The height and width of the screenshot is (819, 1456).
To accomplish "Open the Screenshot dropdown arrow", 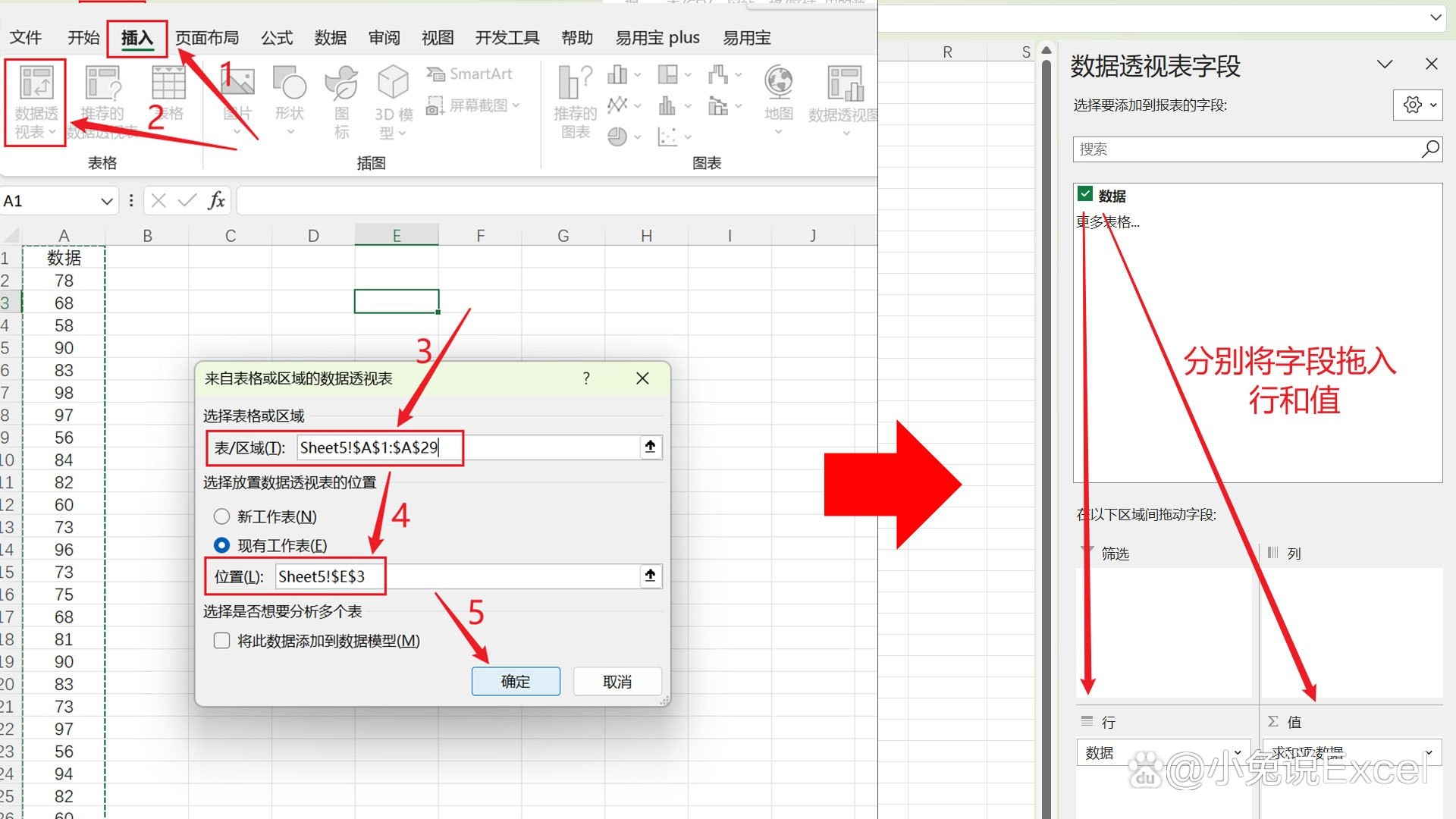I will point(516,105).
